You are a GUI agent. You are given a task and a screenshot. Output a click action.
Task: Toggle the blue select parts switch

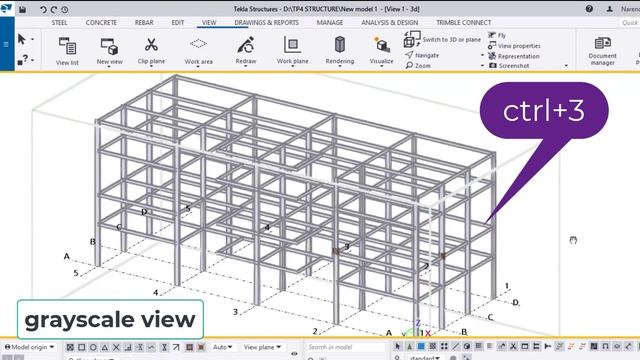(x=421, y=347)
